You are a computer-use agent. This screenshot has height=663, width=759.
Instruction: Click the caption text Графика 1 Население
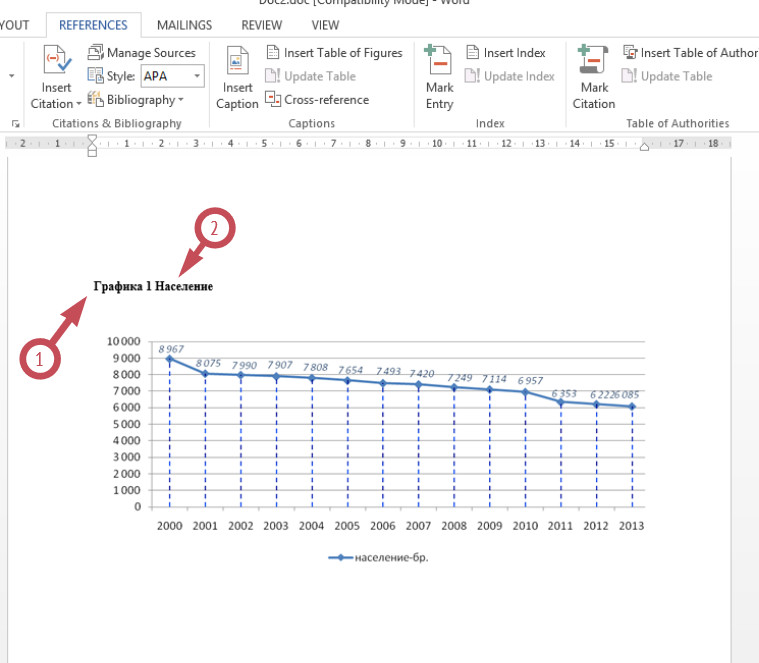coord(153,286)
